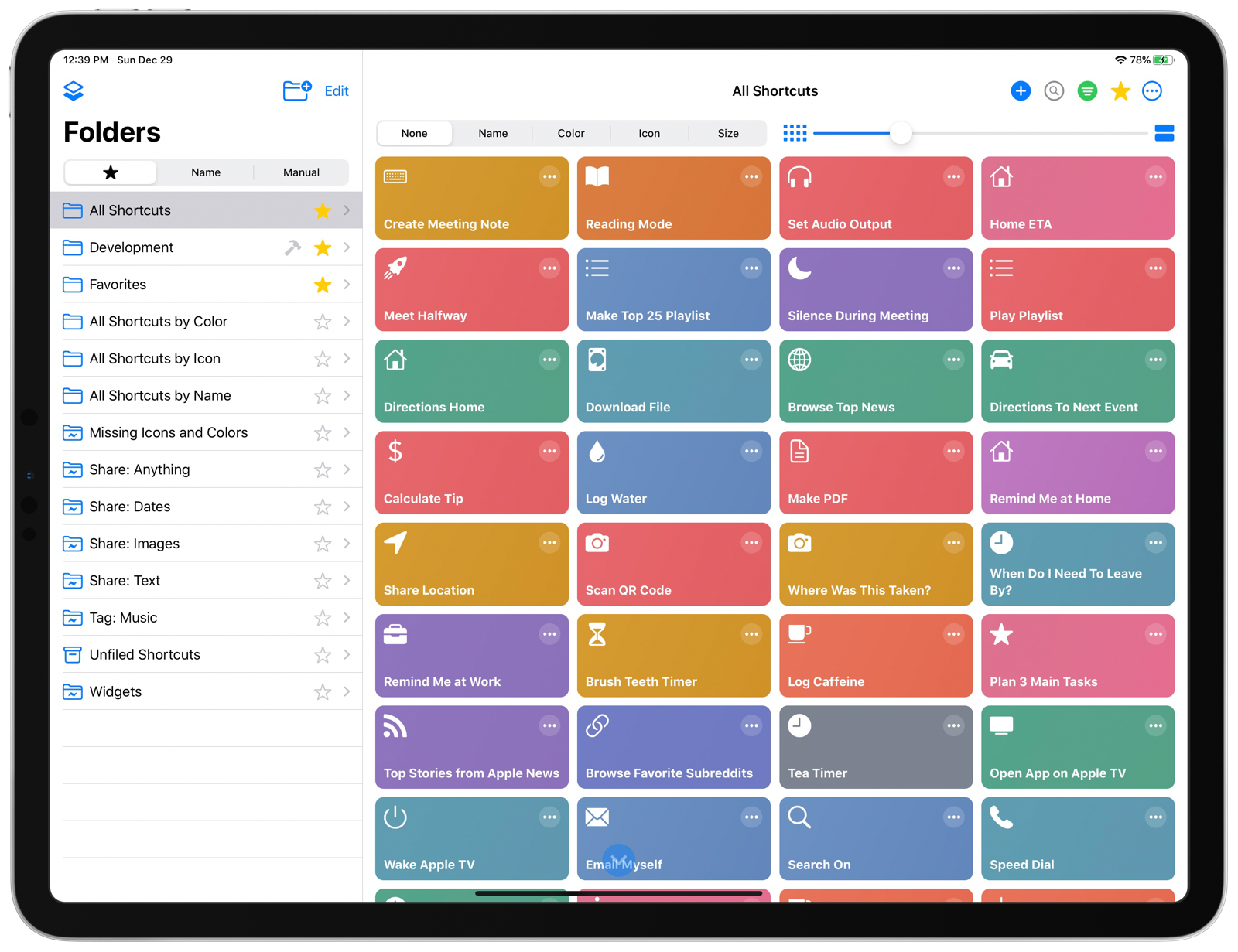Expand Unfiled Shortcuts chevron
This screenshot has height=952, width=1238.
(347, 655)
